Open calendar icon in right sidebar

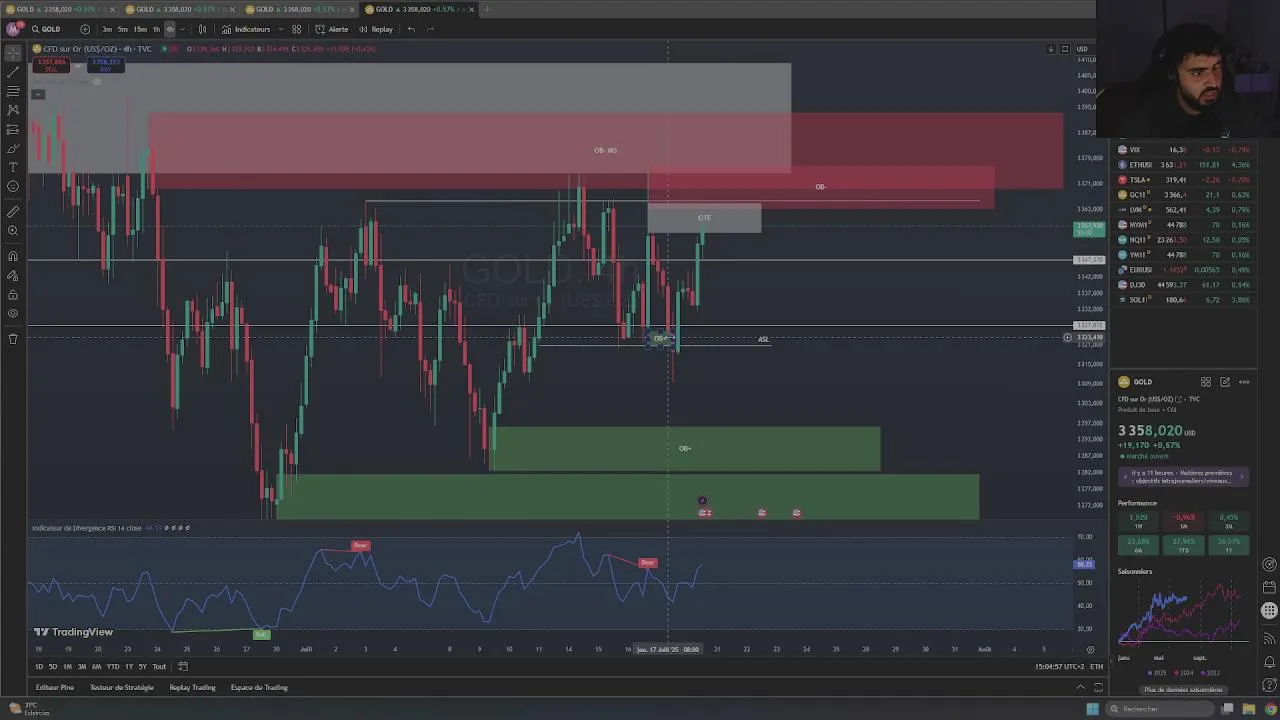(x=1269, y=587)
